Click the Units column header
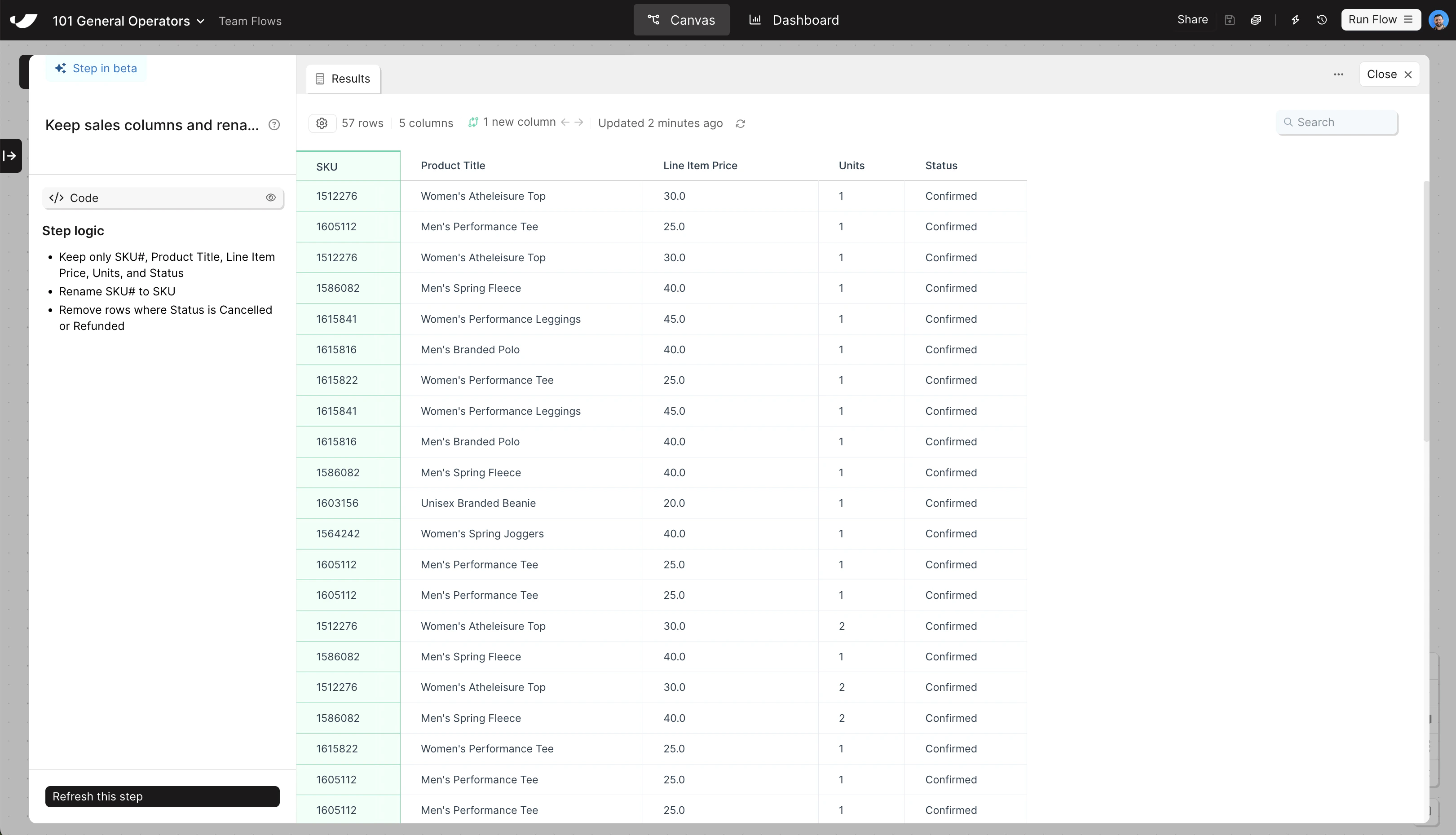 pos(861,166)
